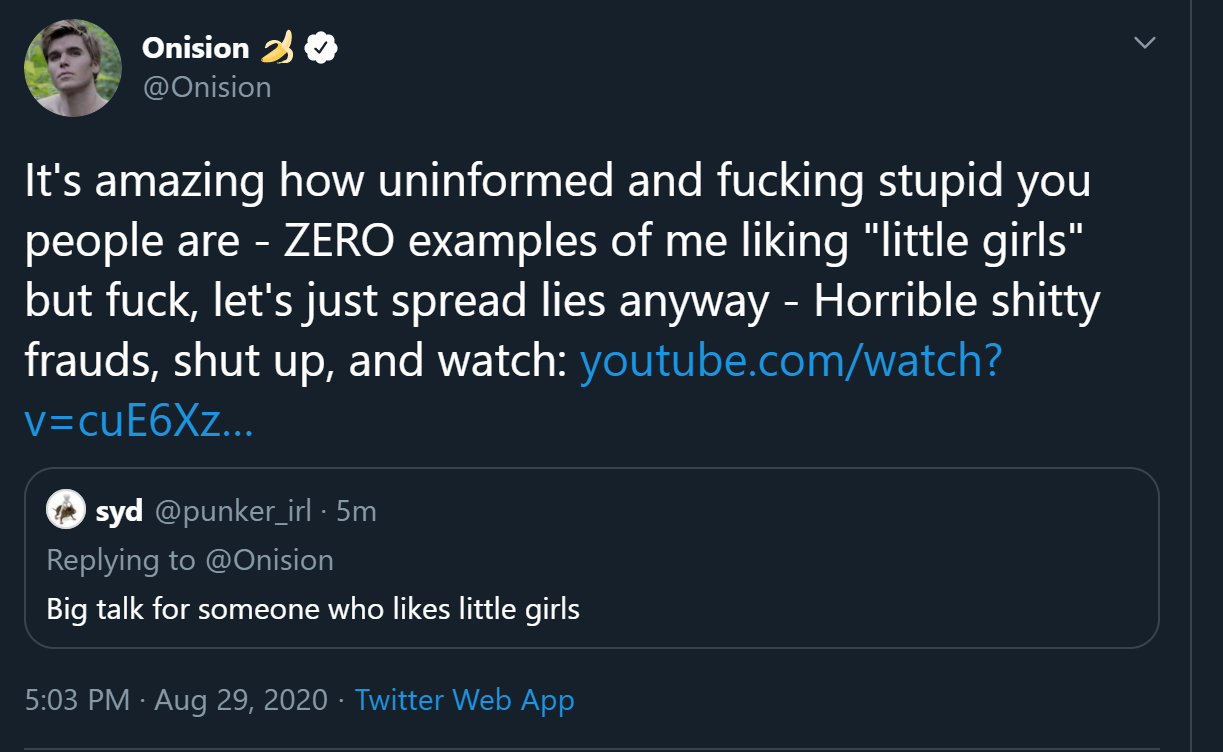
Task: Open Onision's profile picture
Action: (72, 67)
